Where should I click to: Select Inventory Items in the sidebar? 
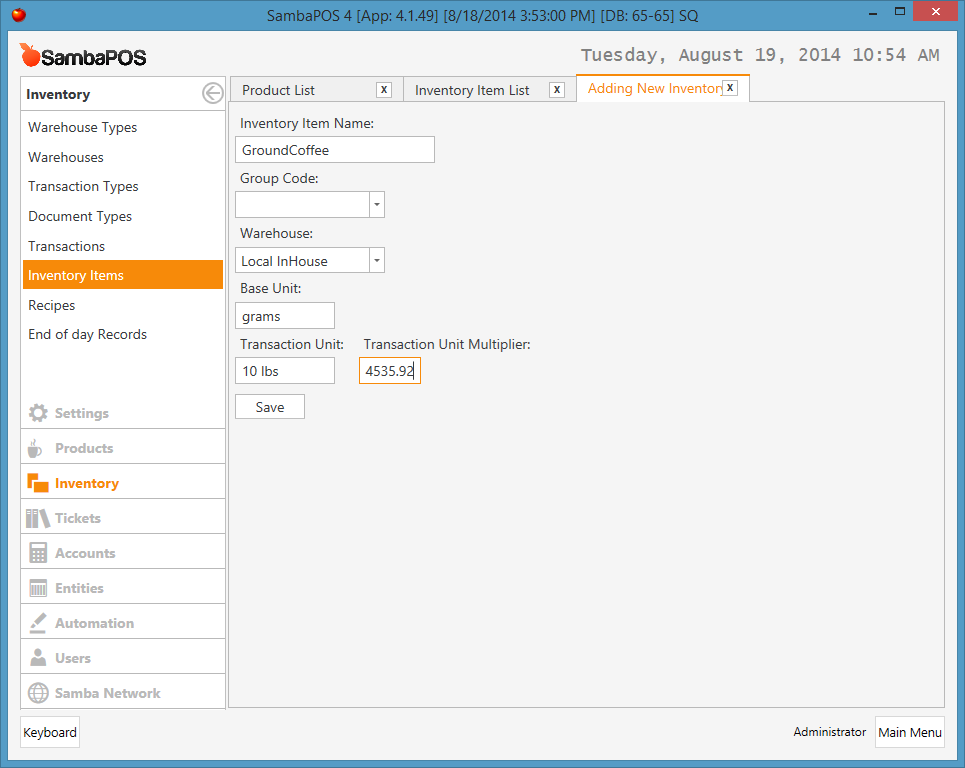[x=122, y=275]
